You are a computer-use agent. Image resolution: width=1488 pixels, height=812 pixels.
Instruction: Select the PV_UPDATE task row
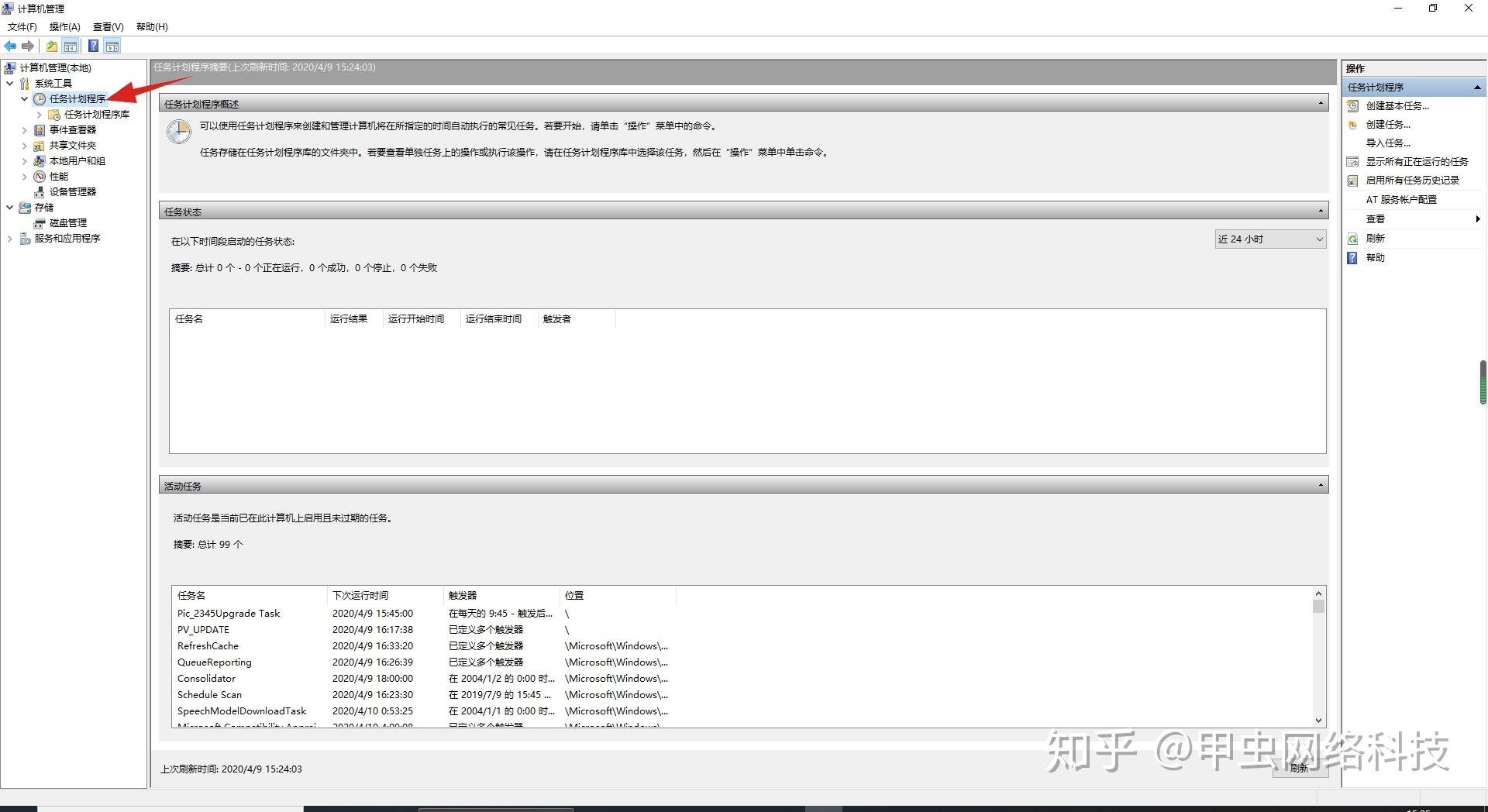pos(422,630)
